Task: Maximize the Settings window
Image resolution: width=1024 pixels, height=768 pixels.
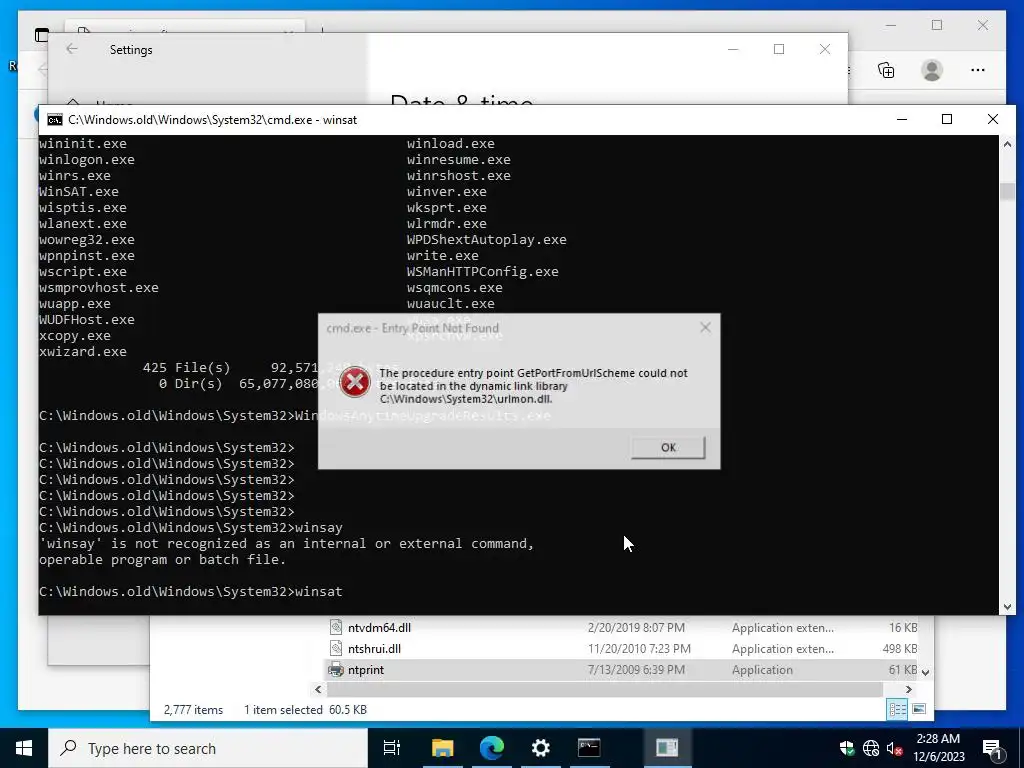Action: 778,49
